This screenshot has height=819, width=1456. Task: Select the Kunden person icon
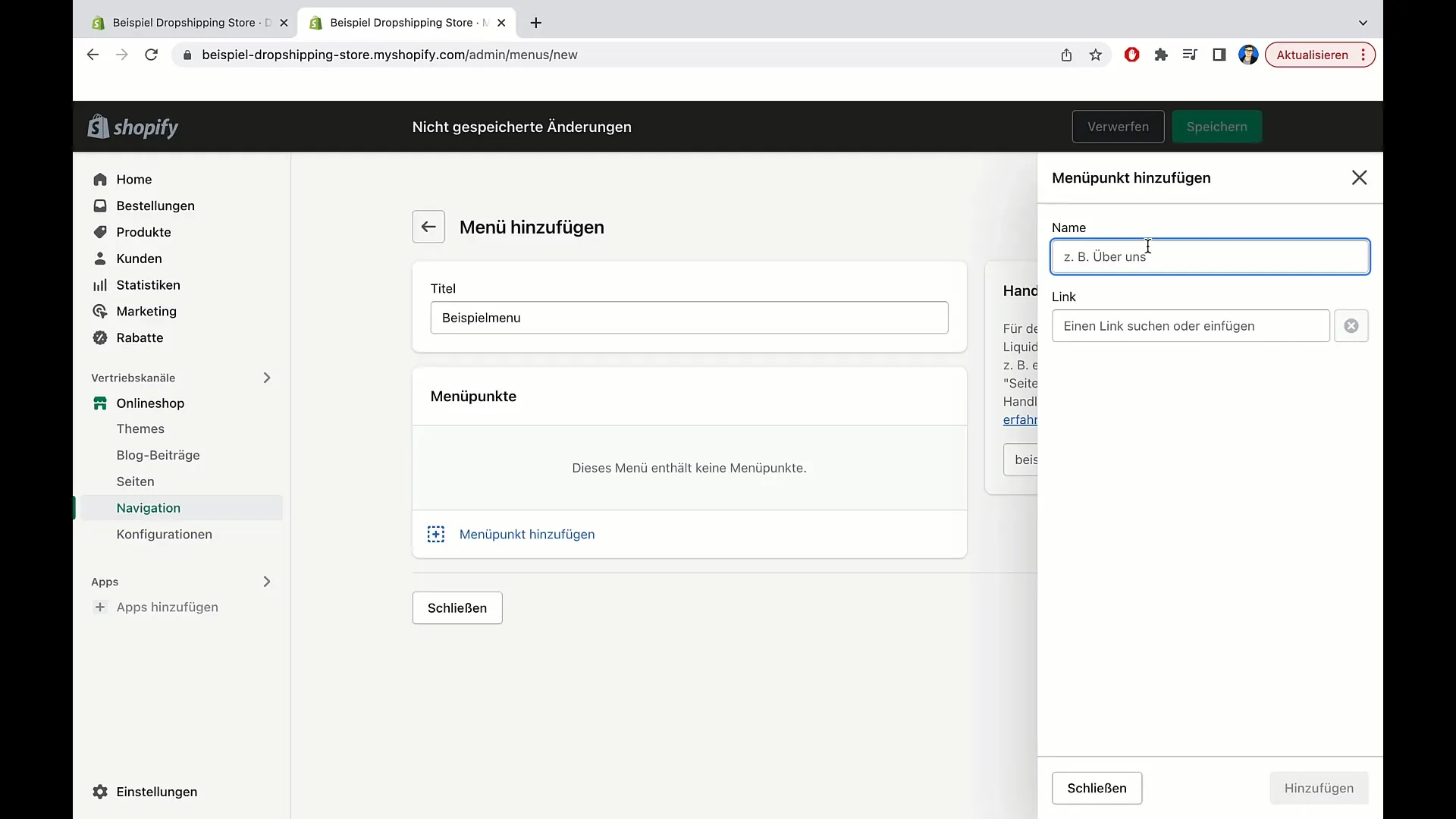pyautogui.click(x=99, y=259)
